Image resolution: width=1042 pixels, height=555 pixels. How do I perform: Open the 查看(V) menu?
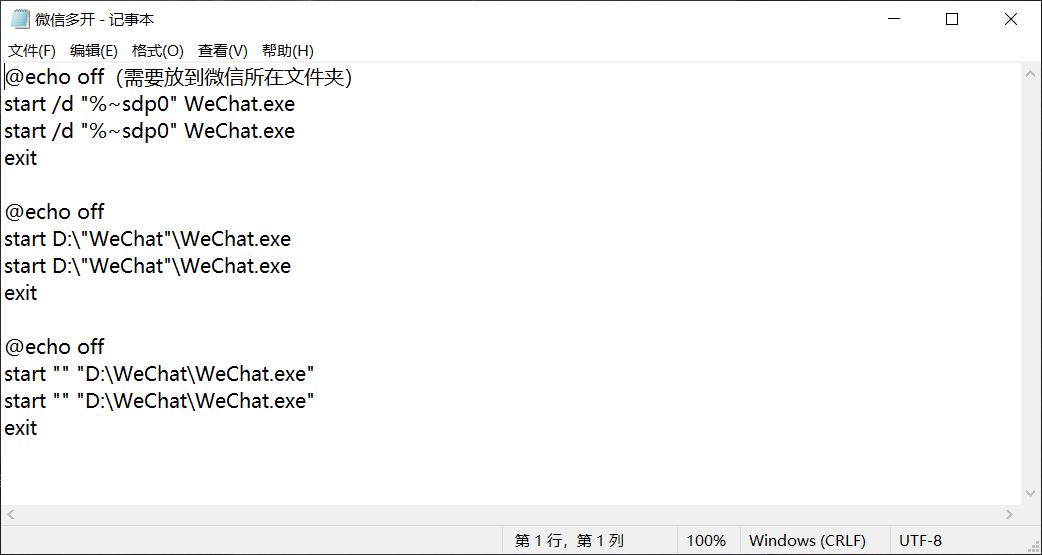click(223, 50)
